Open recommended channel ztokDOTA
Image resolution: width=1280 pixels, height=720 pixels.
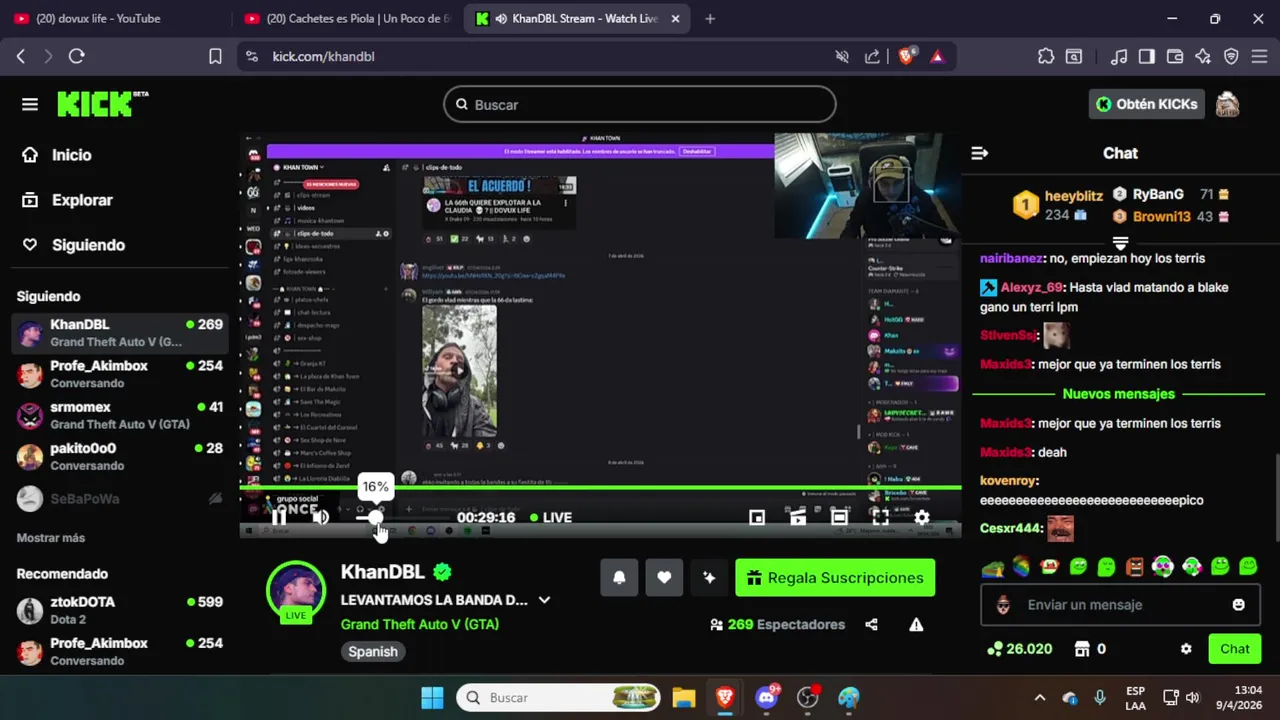point(119,610)
